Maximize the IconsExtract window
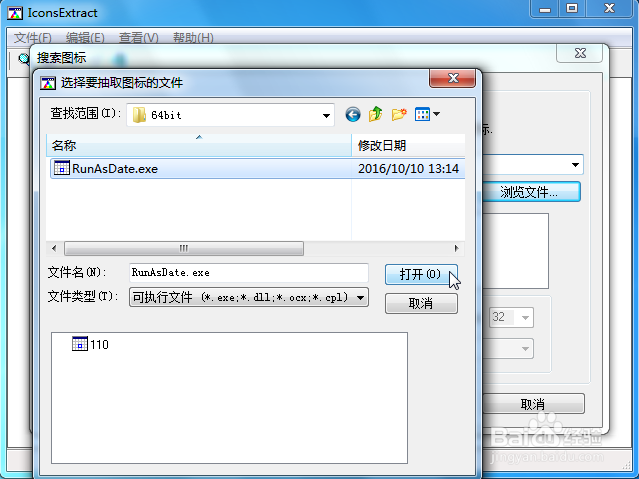Screen dimensions: 639x479 [x=572, y=9]
